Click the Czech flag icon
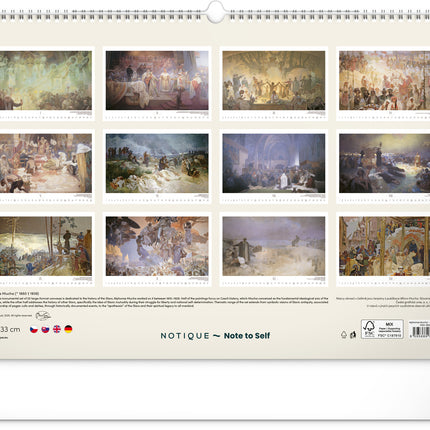 (x=34, y=329)
